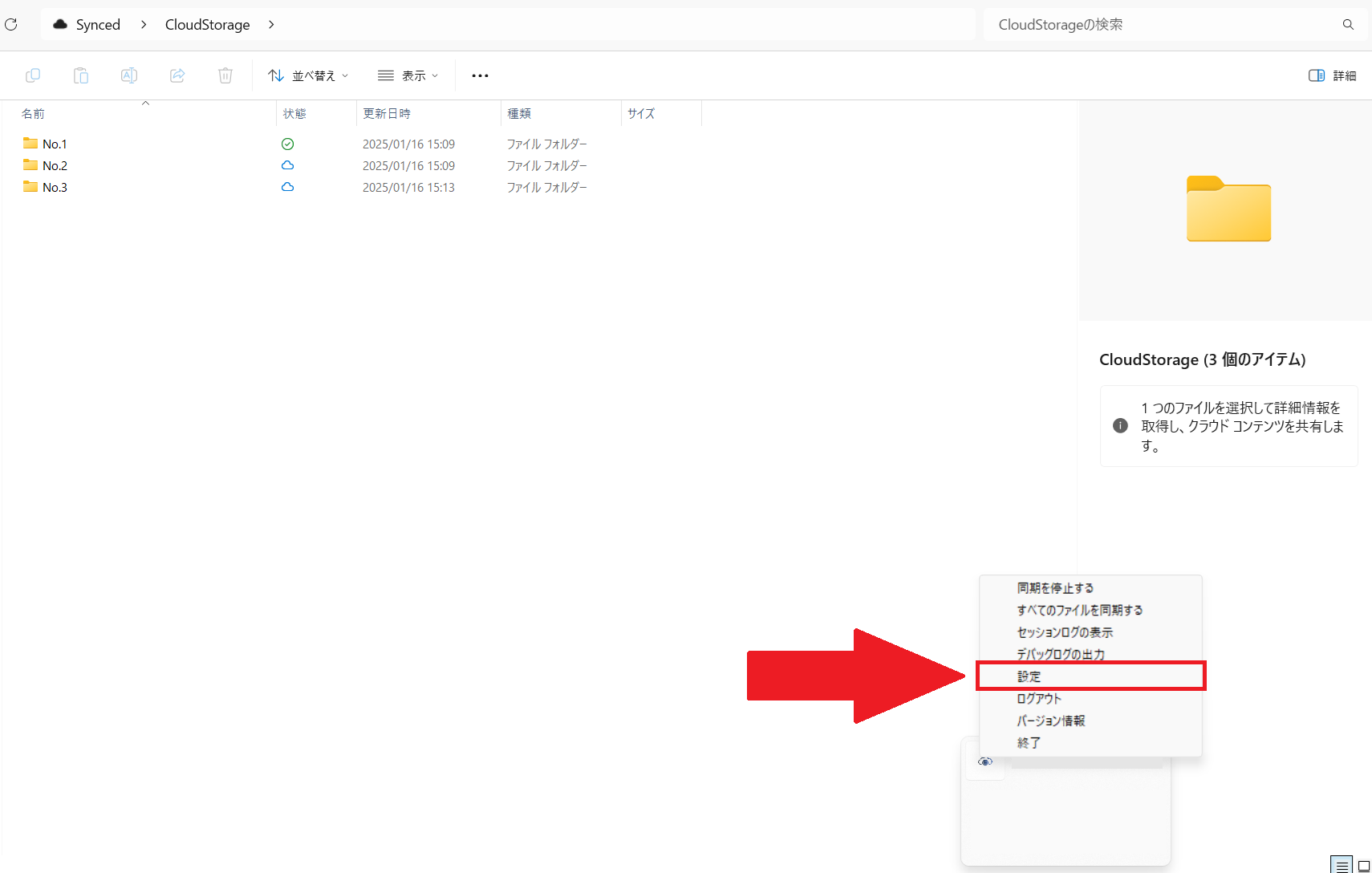Click the cloud status icon of No.2

click(x=287, y=165)
